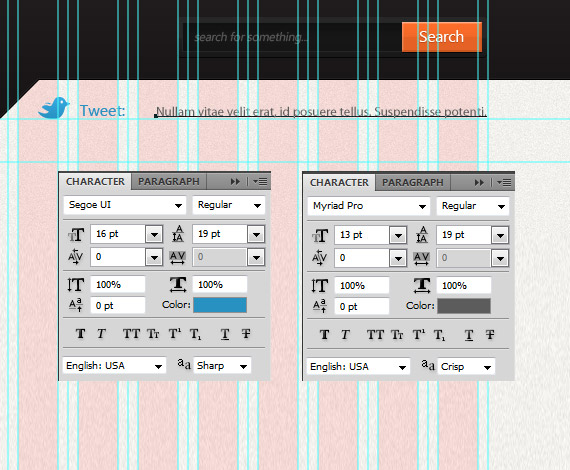Open the Segoe UI font family dropdown
570x470 pixels.
pos(125,205)
